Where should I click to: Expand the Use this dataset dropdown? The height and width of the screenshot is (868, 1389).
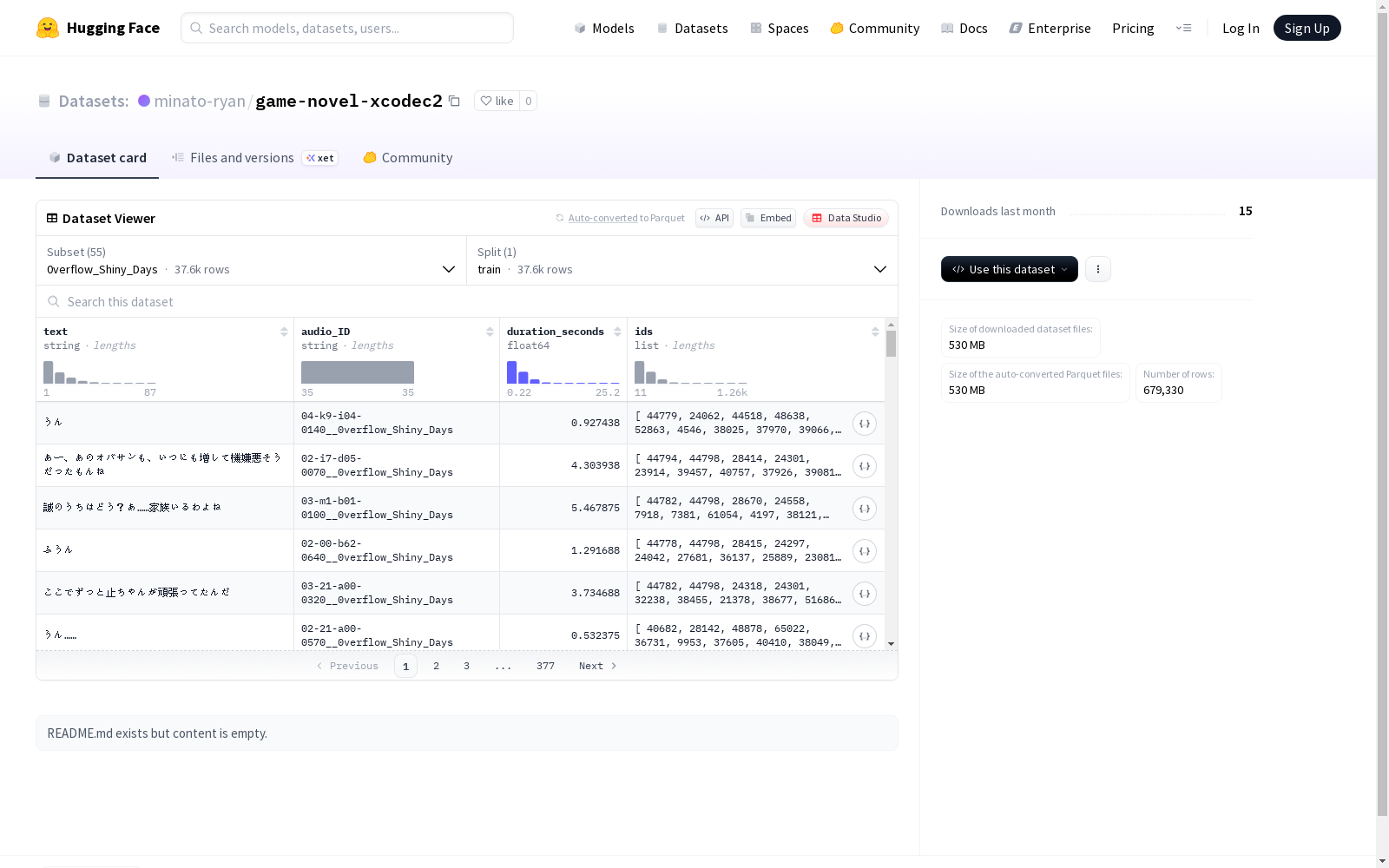coord(1010,269)
